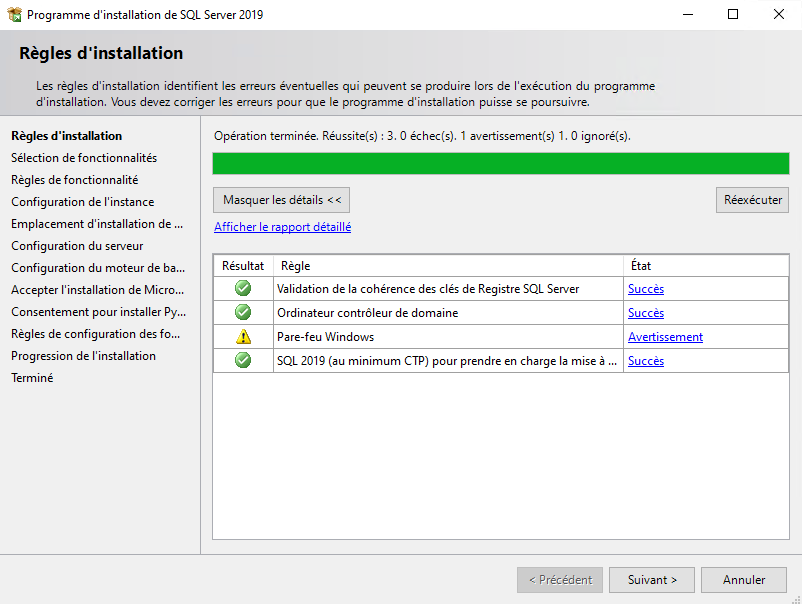Open Succès link for registry key validation
This screenshot has width=802, height=604.
(645, 289)
